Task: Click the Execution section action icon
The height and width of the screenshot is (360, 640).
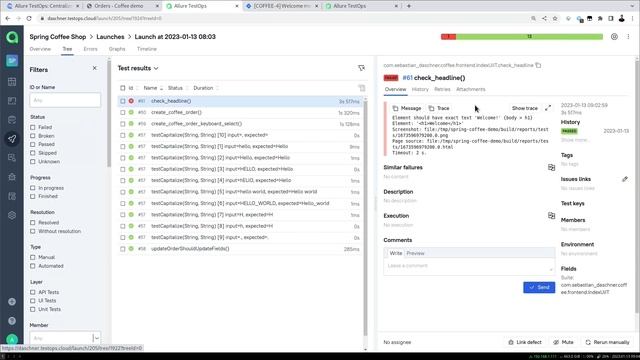Action: 551,216
